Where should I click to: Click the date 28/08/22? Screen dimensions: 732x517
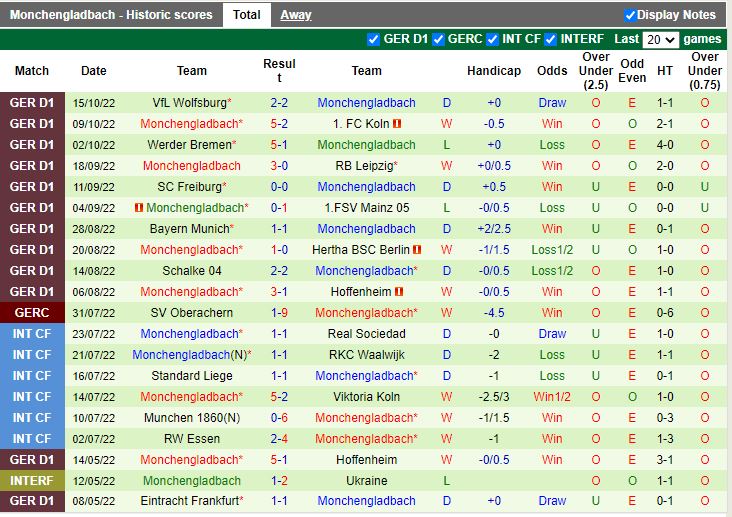pyautogui.click(x=93, y=229)
